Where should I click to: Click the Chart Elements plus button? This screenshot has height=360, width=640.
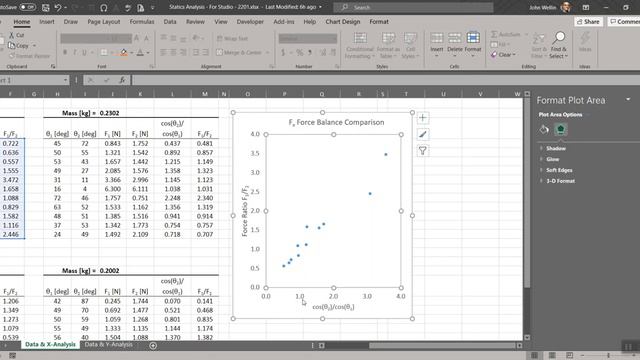click(x=423, y=118)
